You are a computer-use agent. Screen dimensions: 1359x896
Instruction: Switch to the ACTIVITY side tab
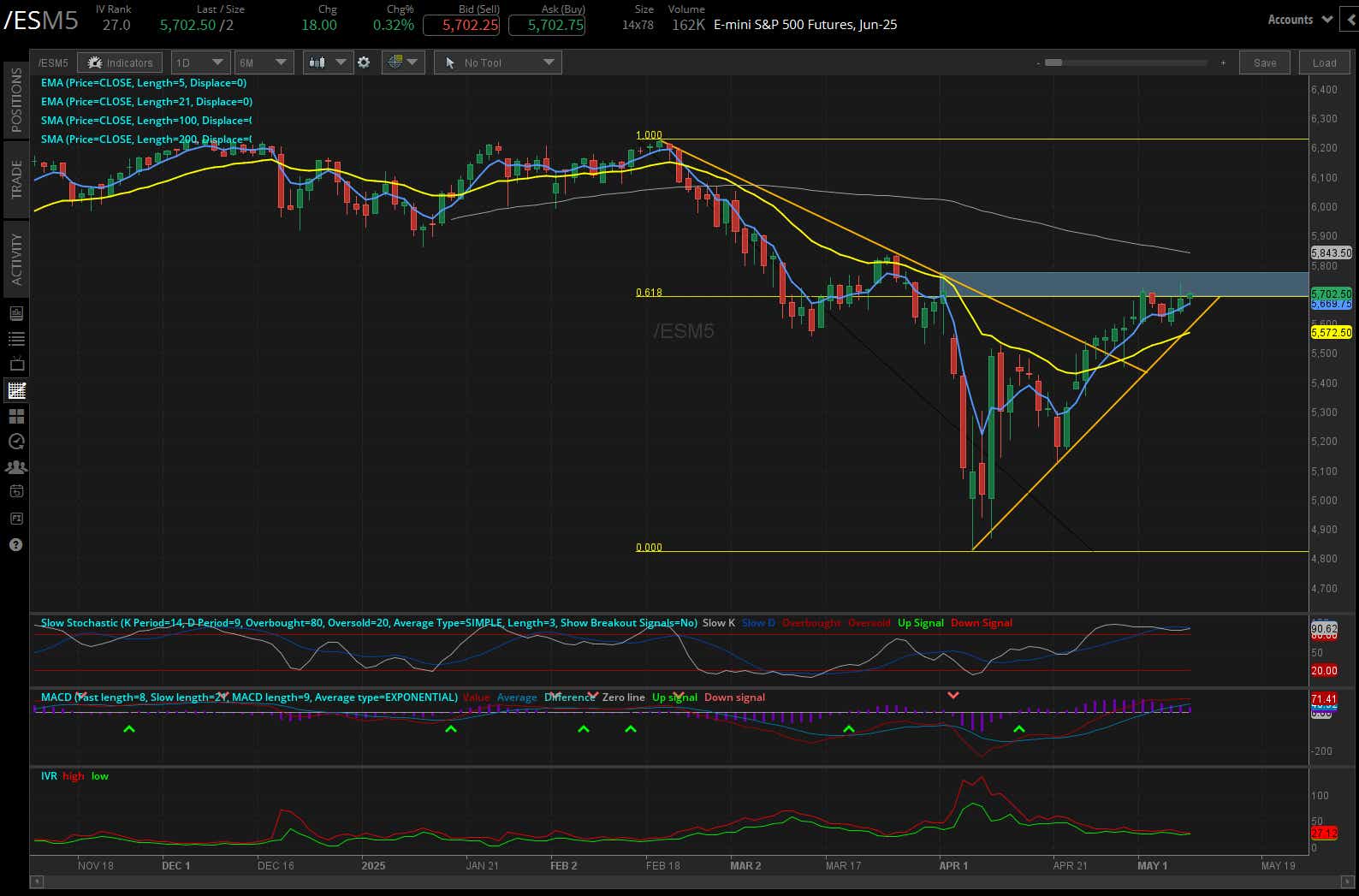16,258
